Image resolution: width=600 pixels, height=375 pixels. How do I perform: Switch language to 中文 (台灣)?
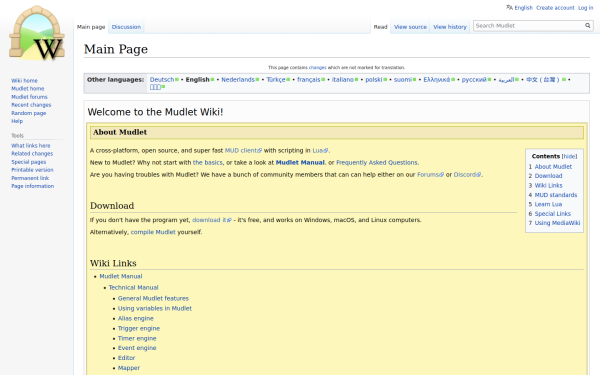coord(543,80)
